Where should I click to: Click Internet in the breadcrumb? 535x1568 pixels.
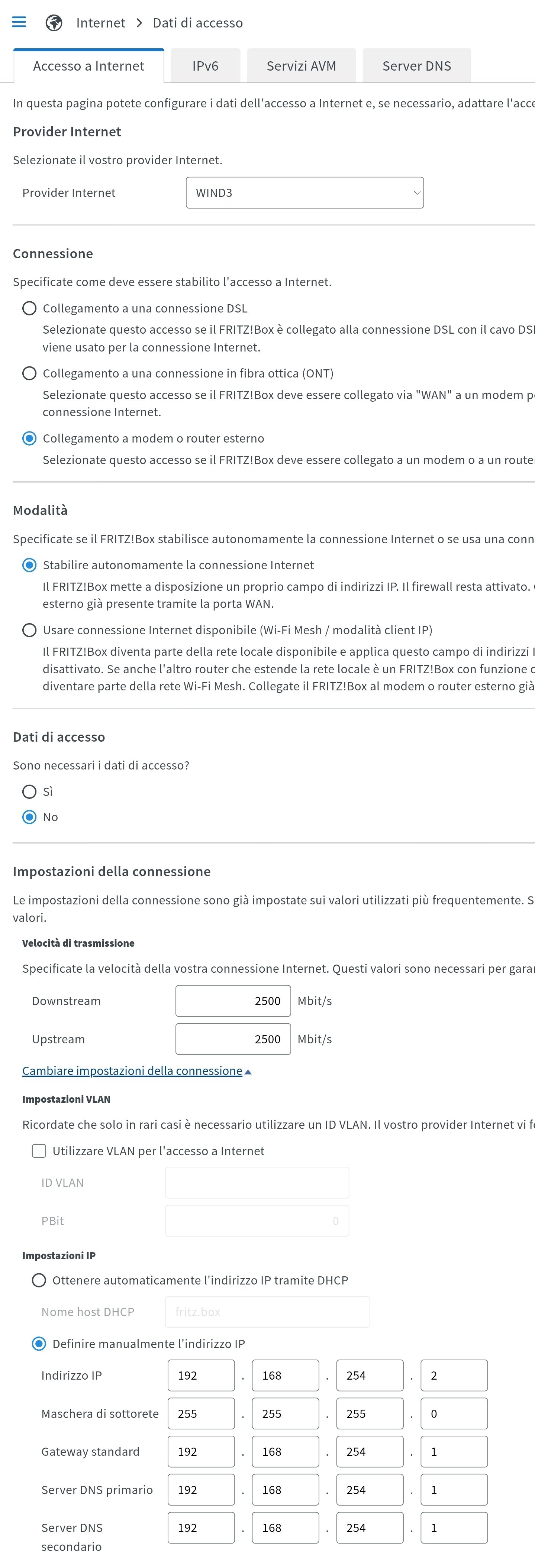pos(100,23)
